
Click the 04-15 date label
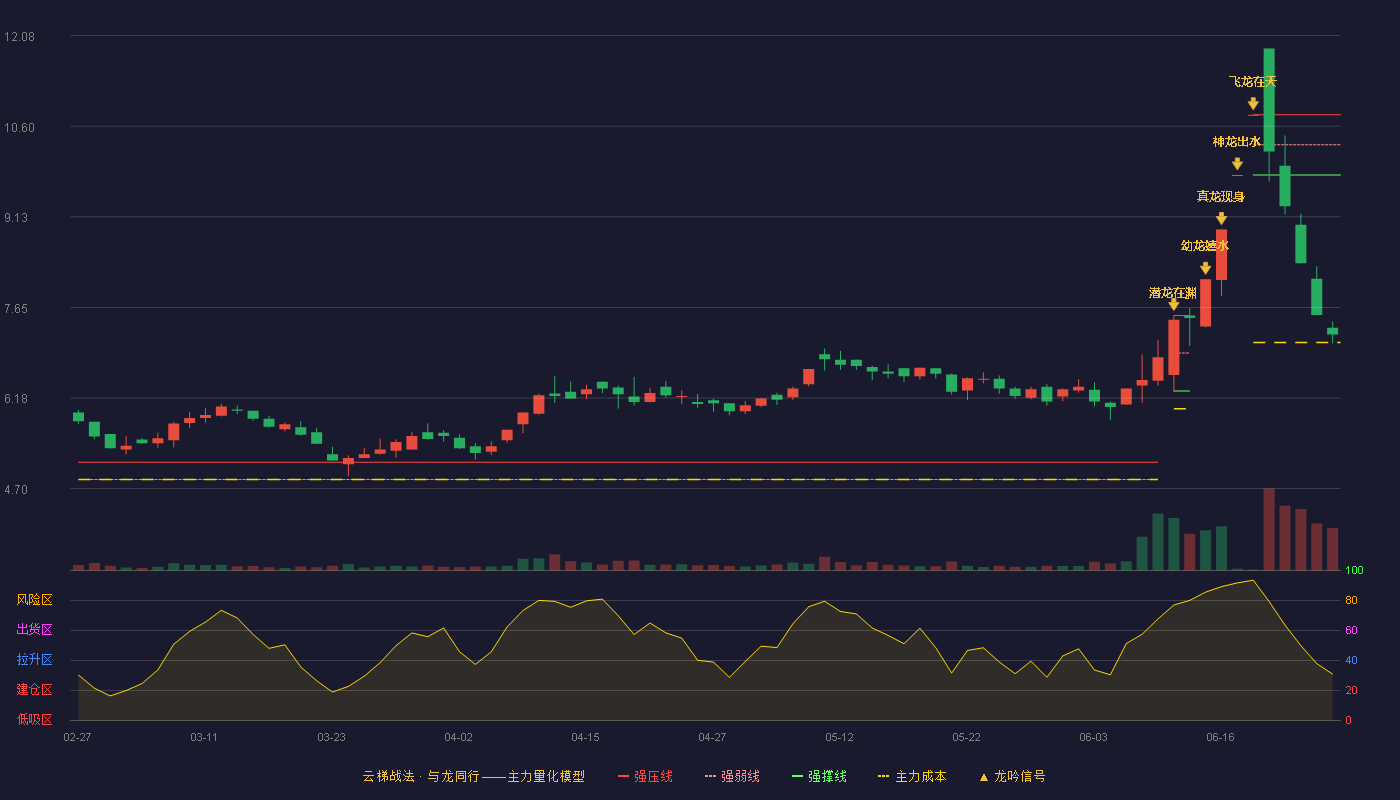click(x=585, y=737)
